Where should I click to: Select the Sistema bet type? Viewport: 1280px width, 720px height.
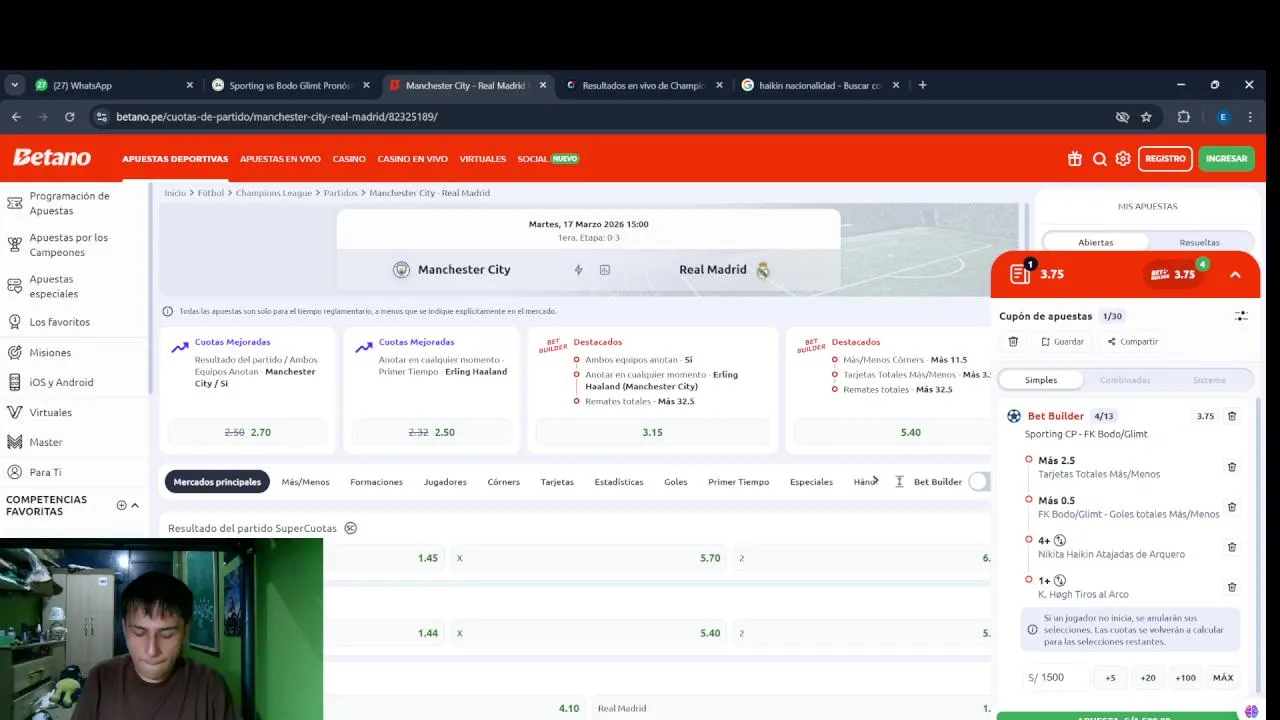pyautogui.click(x=1209, y=380)
